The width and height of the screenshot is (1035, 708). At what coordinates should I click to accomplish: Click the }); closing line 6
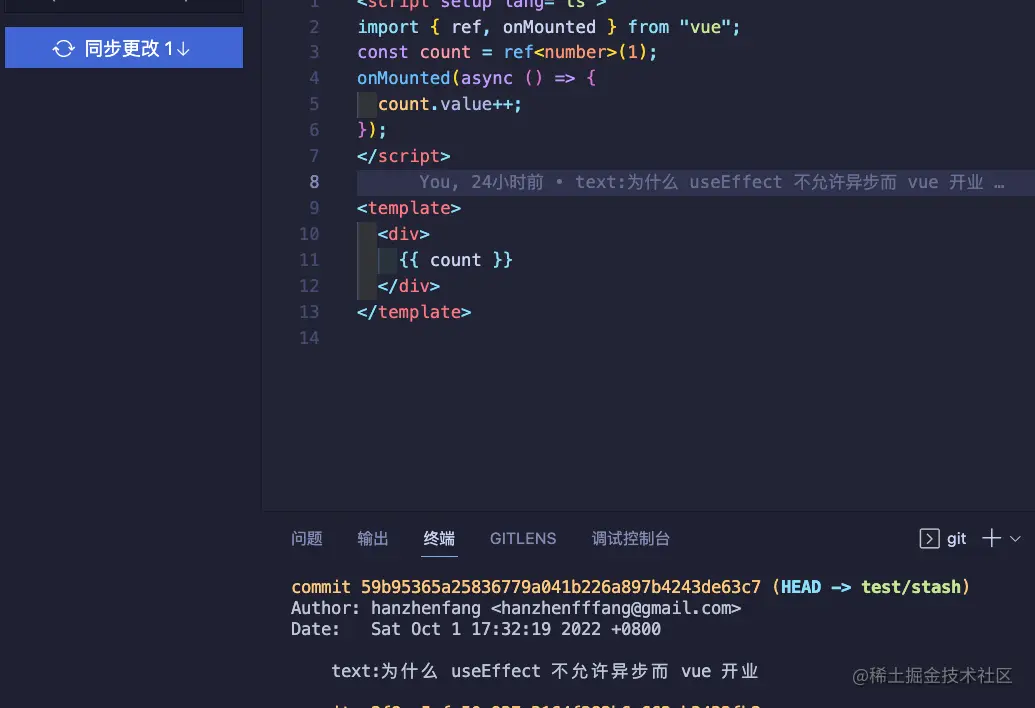pos(372,130)
